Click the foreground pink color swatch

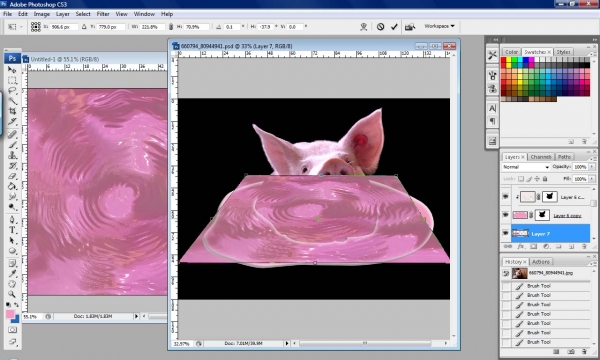click(x=10, y=314)
